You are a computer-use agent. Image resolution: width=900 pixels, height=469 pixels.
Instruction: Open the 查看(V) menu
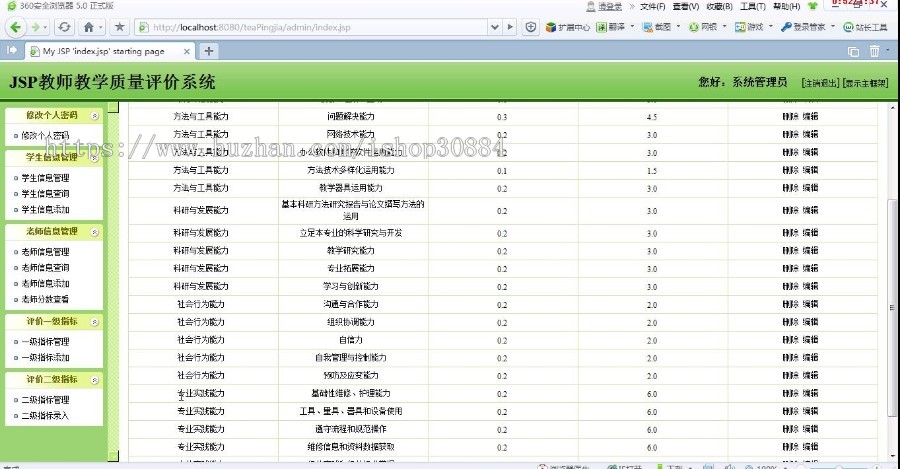[x=686, y=6]
